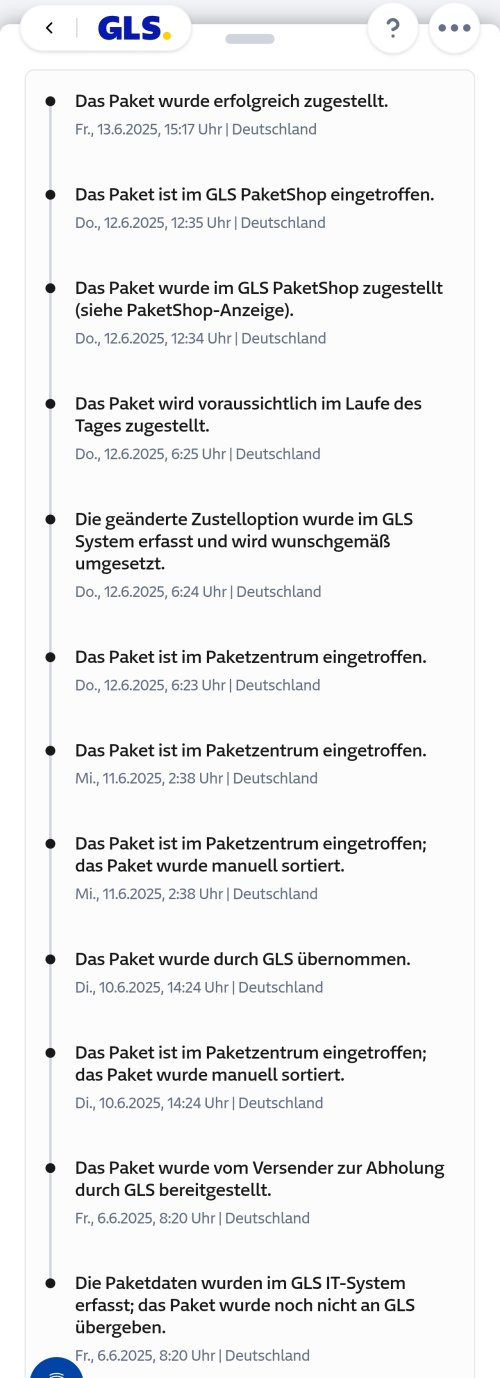
Task: Tap 'Das Paket wurde durch GLS übernommen' text
Action: click(x=243, y=959)
